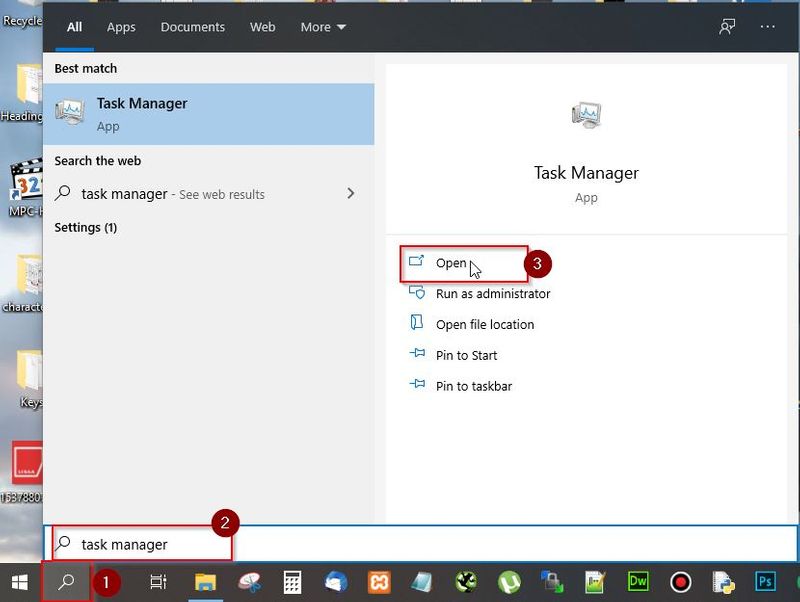
Task: Launch XAMPP from the taskbar
Action: coord(379,582)
